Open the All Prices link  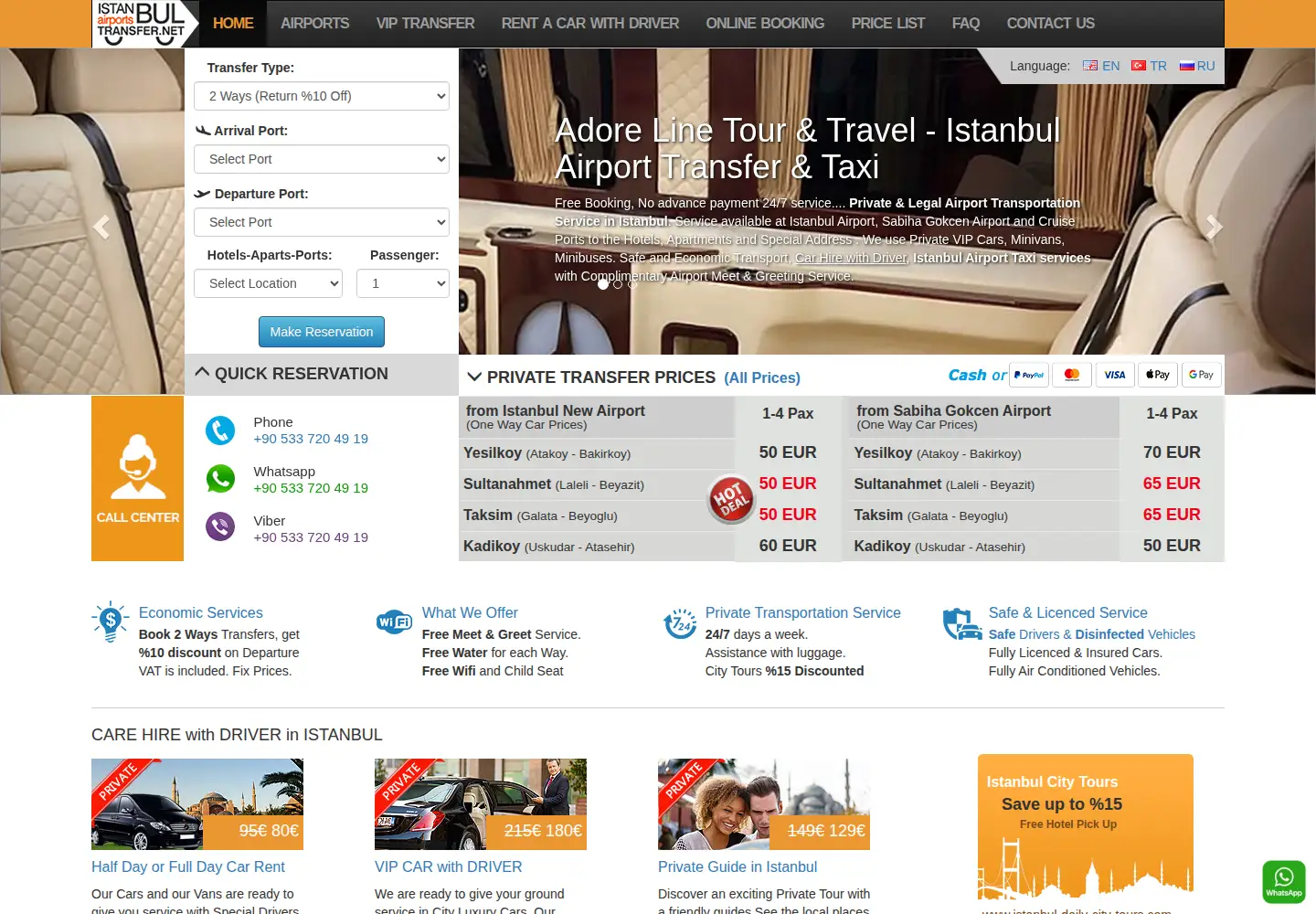(x=762, y=377)
